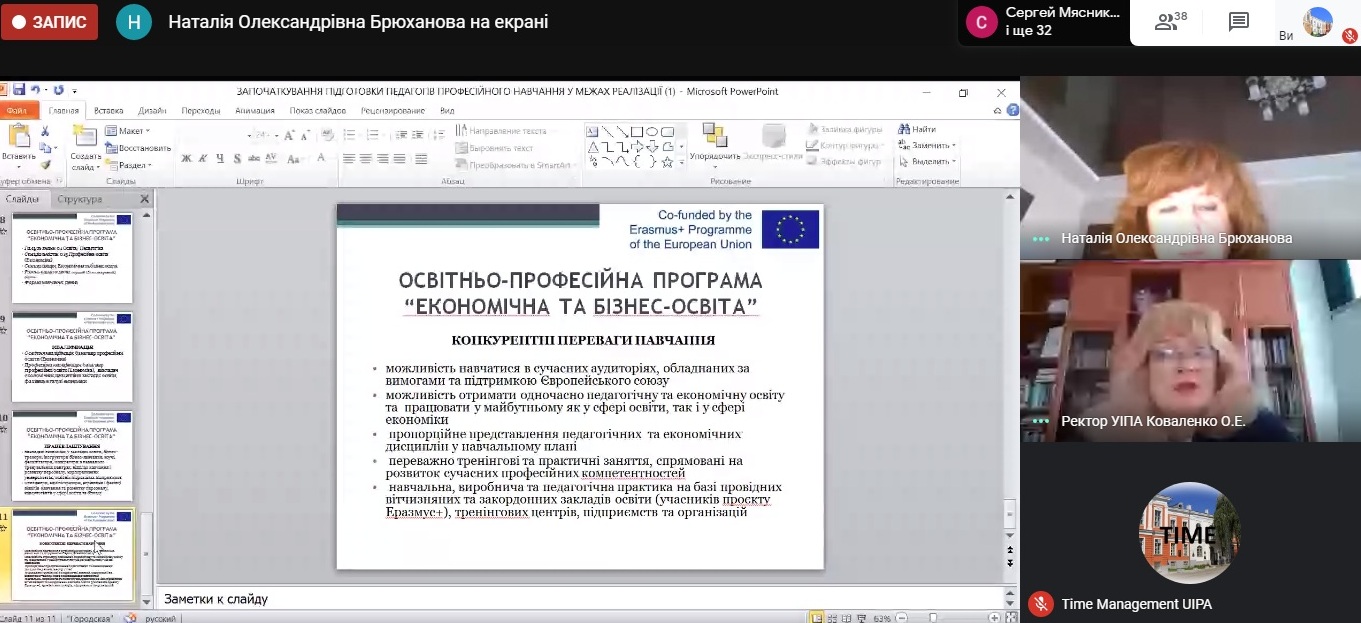Click the Save icon in quick access toolbar

[x=19, y=90]
